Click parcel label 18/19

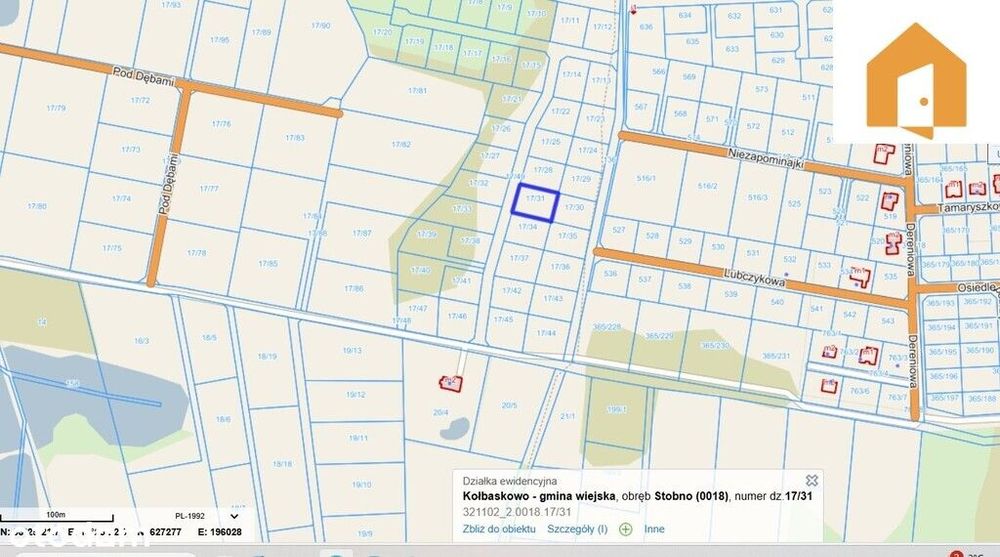coord(267,356)
